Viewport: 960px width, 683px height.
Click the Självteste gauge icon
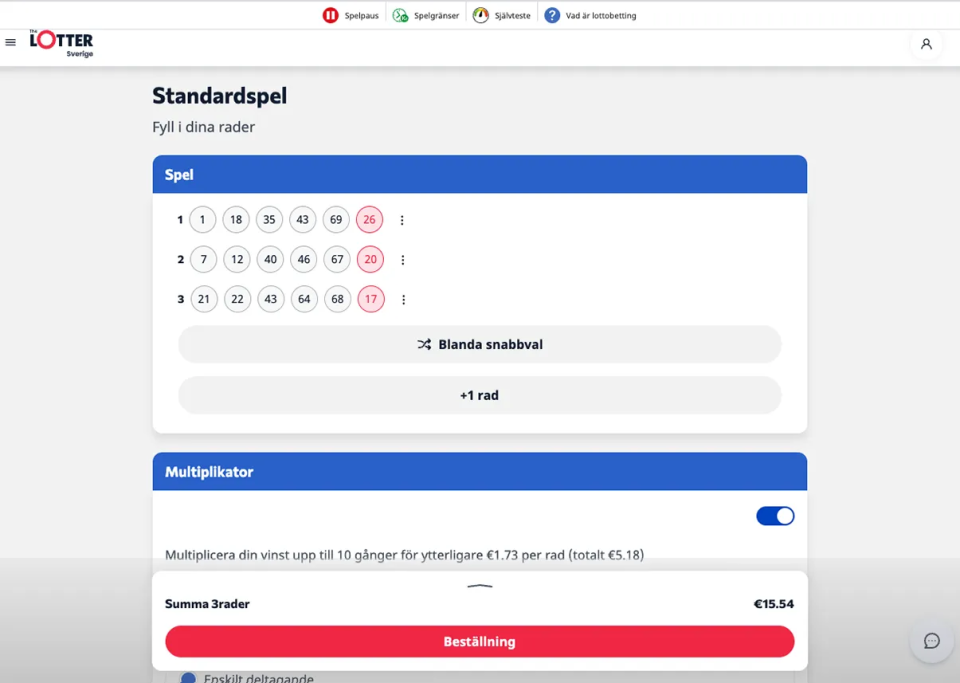[481, 15]
